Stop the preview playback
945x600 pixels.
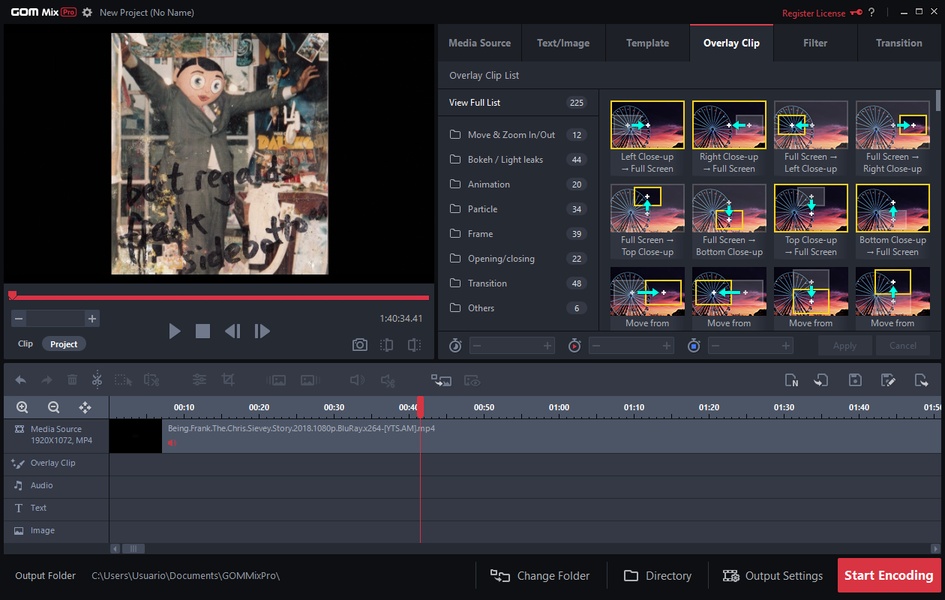[x=203, y=331]
